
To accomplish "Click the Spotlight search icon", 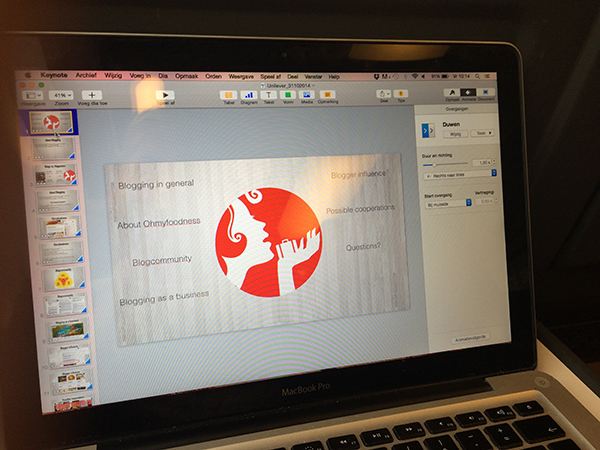I will click(x=478, y=76).
